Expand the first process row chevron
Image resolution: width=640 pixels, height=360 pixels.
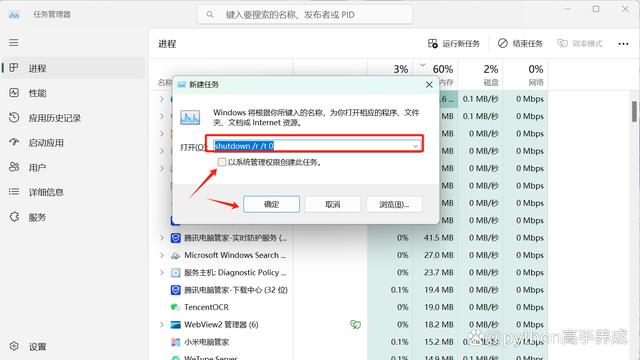click(x=162, y=99)
